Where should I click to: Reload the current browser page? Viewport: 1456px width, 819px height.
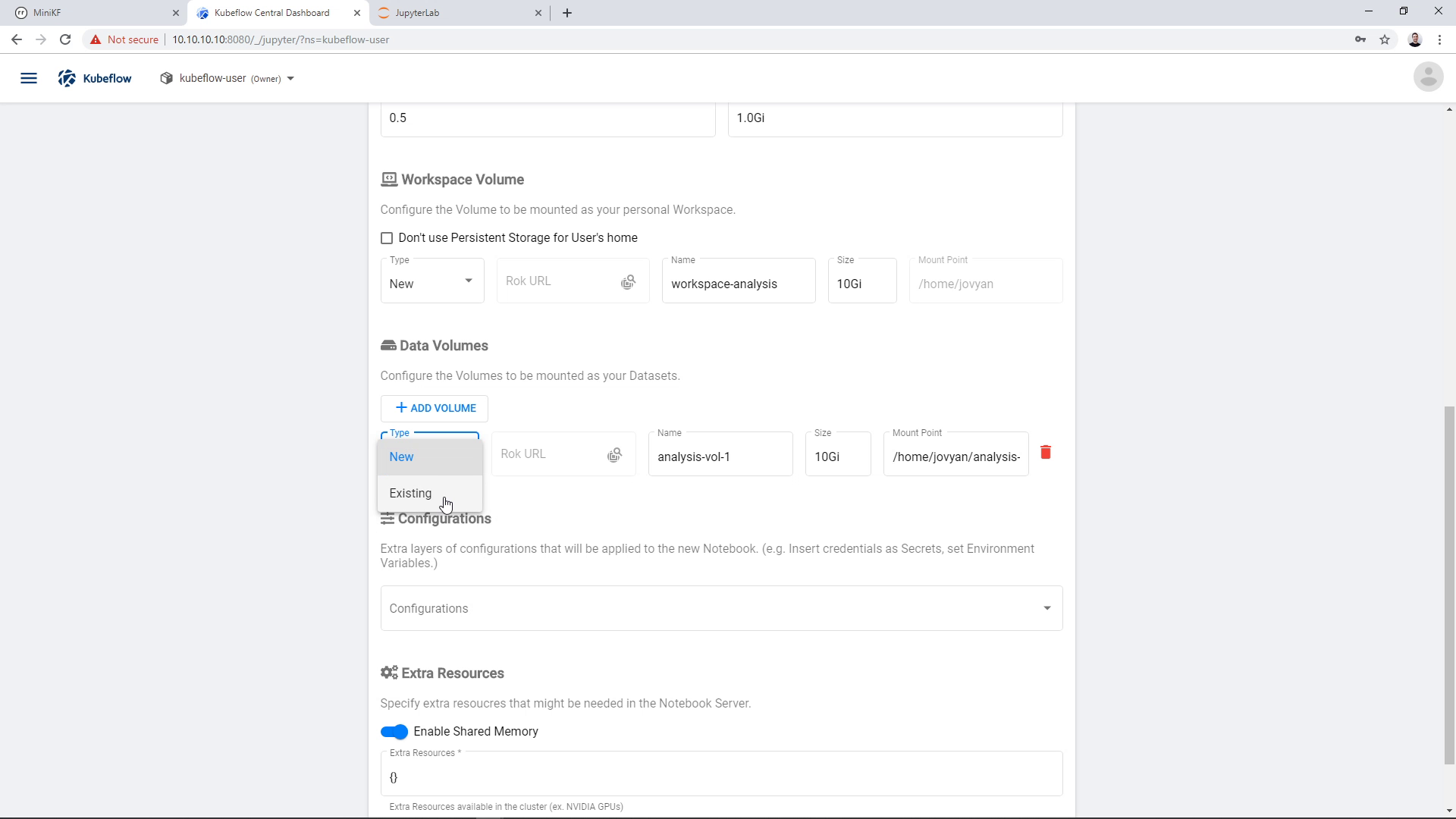[65, 39]
